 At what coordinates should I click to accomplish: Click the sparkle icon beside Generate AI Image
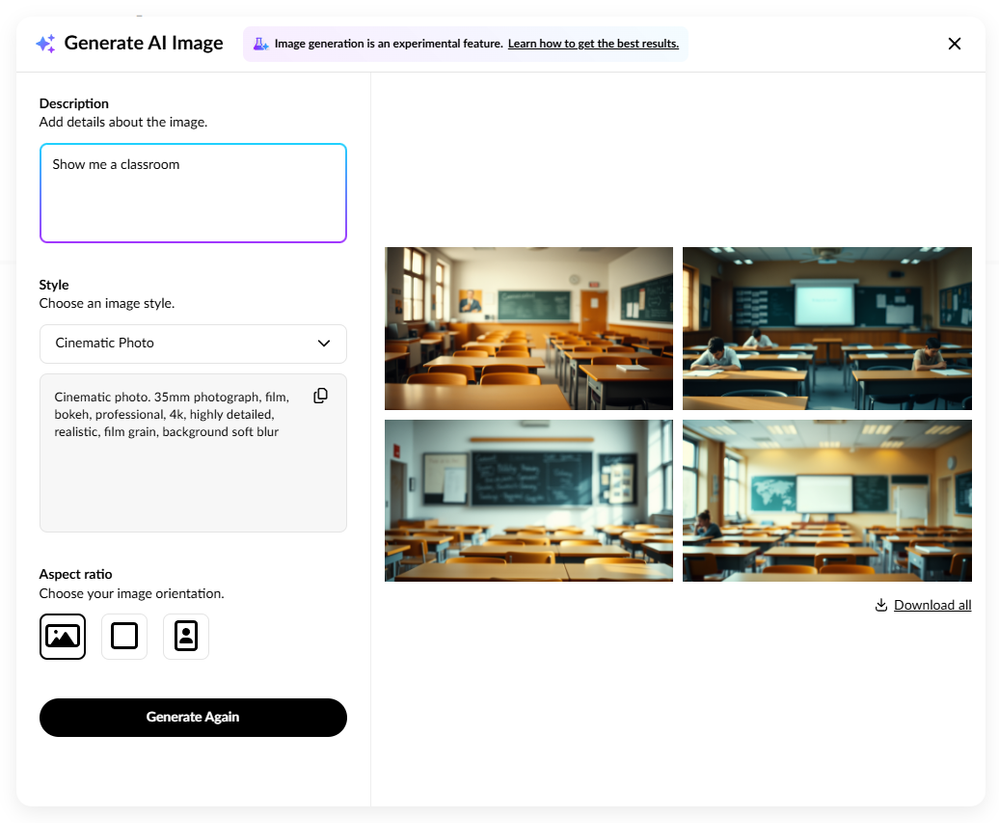click(x=45, y=43)
